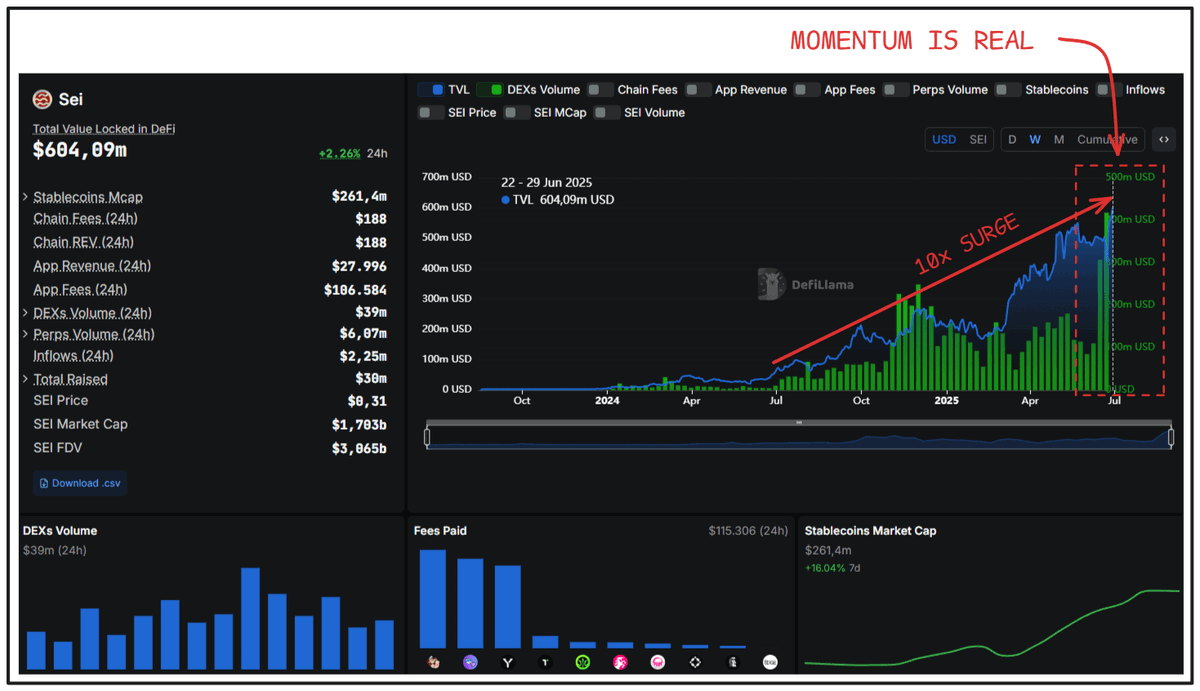The height and width of the screenshot is (691, 1200).
Task: Click the pink runner protocol icon under Fees Paid
Action: (x=620, y=662)
